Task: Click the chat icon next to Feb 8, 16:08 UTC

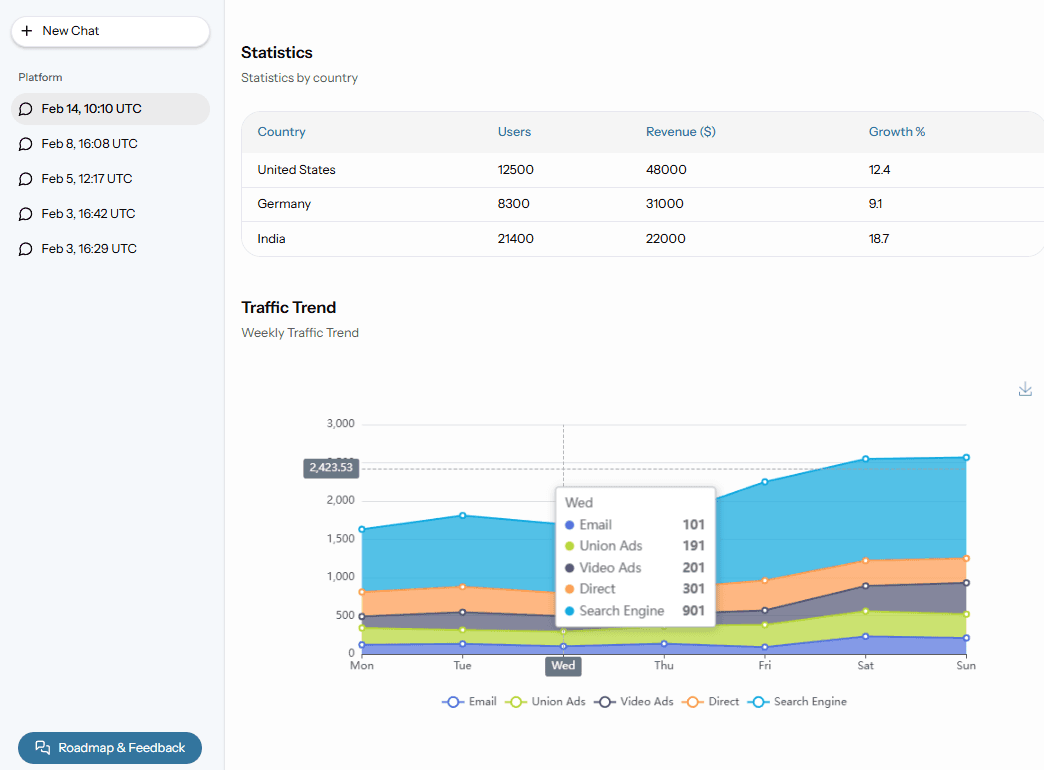Action: pos(26,143)
